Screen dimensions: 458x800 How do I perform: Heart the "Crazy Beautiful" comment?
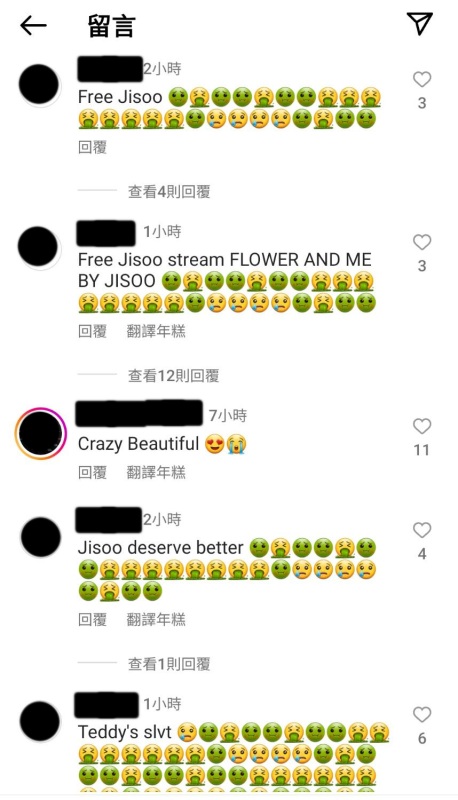click(x=422, y=426)
